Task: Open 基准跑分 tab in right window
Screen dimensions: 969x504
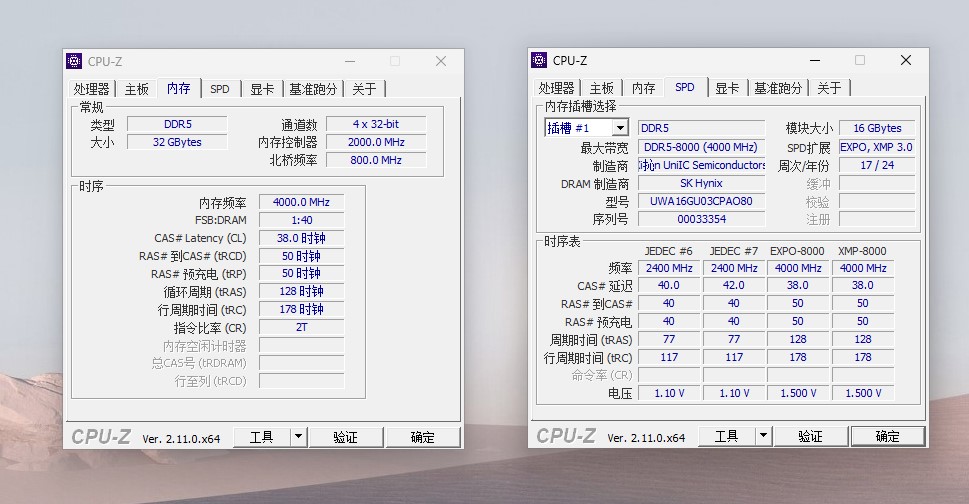Action: (778, 88)
